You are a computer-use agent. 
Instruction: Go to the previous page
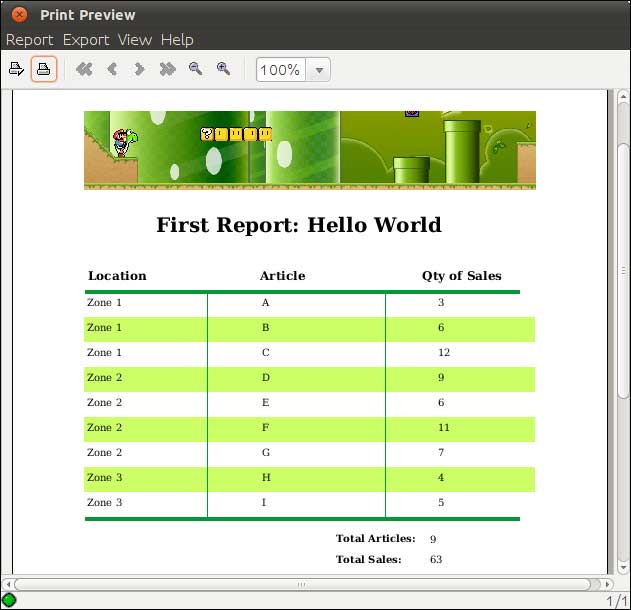pyautogui.click(x=112, y=69)
